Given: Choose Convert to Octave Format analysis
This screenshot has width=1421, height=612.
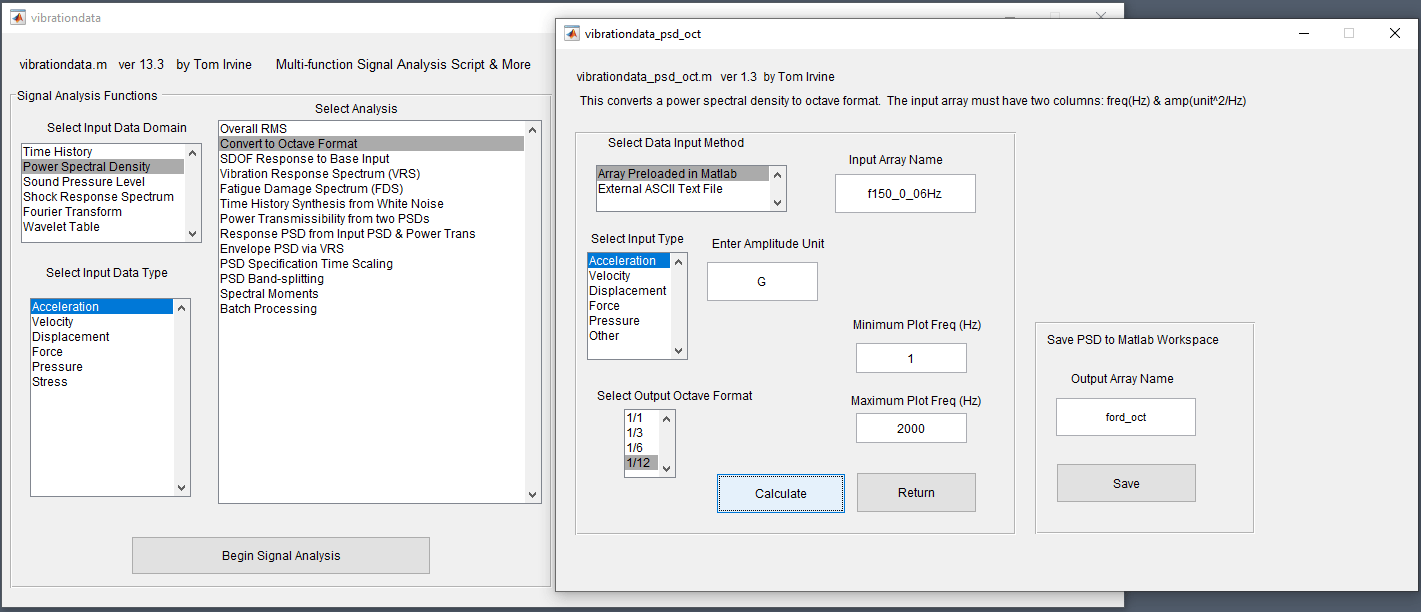Looking at the screenshot, I should [x=371, y=144].
